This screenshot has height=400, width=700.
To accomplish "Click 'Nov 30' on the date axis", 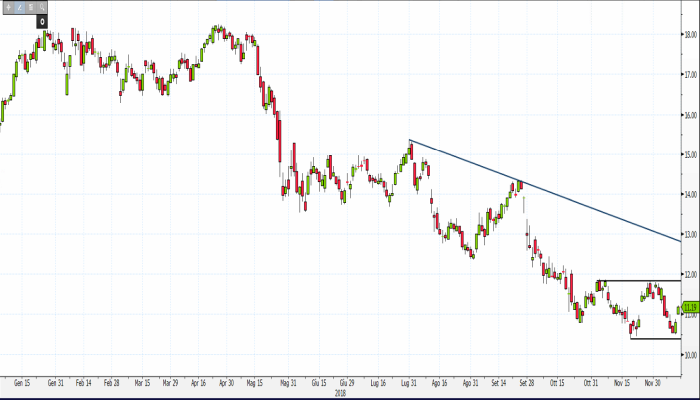I will point(651,382).
